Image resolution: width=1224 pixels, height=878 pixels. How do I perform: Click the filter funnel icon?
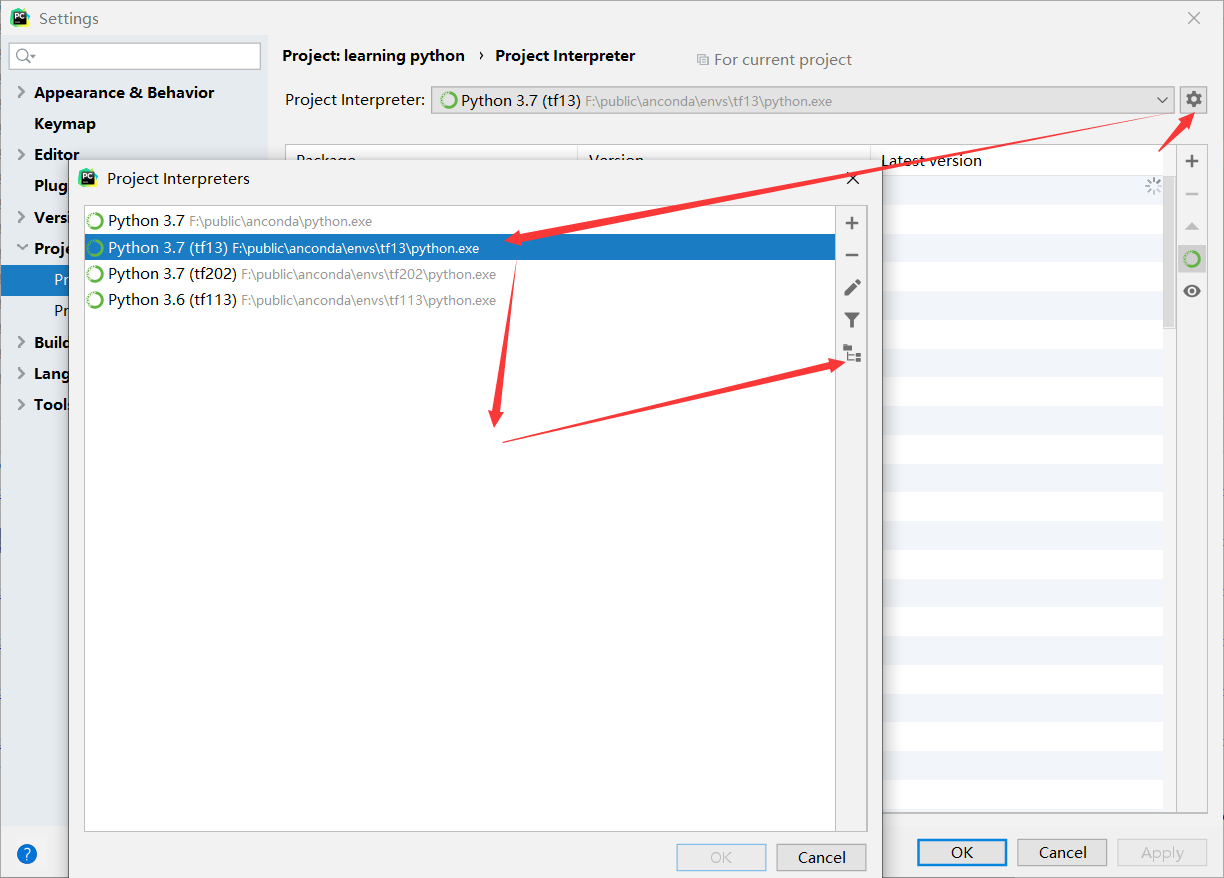click(x=851, y=320)
